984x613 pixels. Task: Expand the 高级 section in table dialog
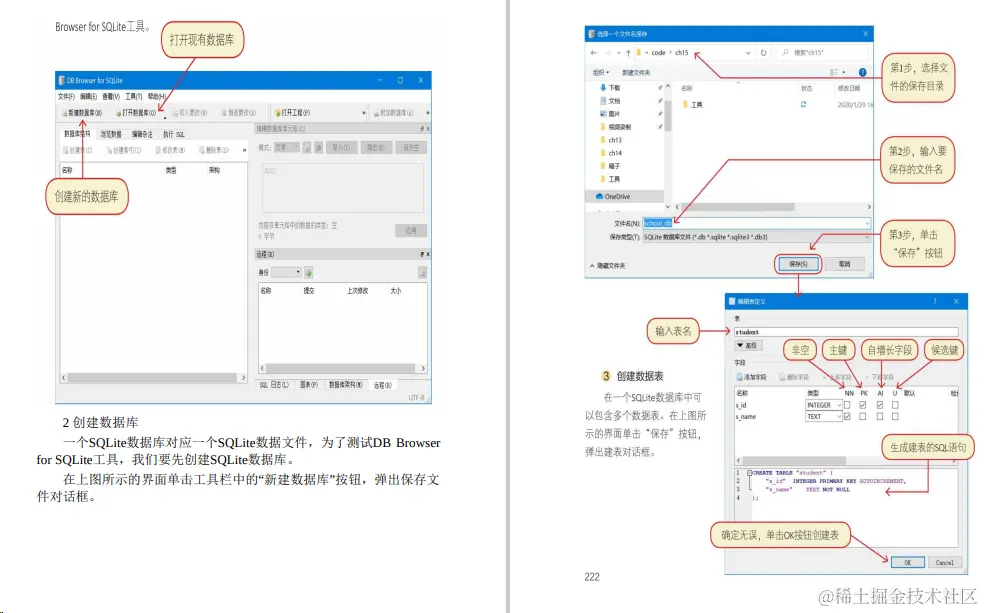click(747, 346)
